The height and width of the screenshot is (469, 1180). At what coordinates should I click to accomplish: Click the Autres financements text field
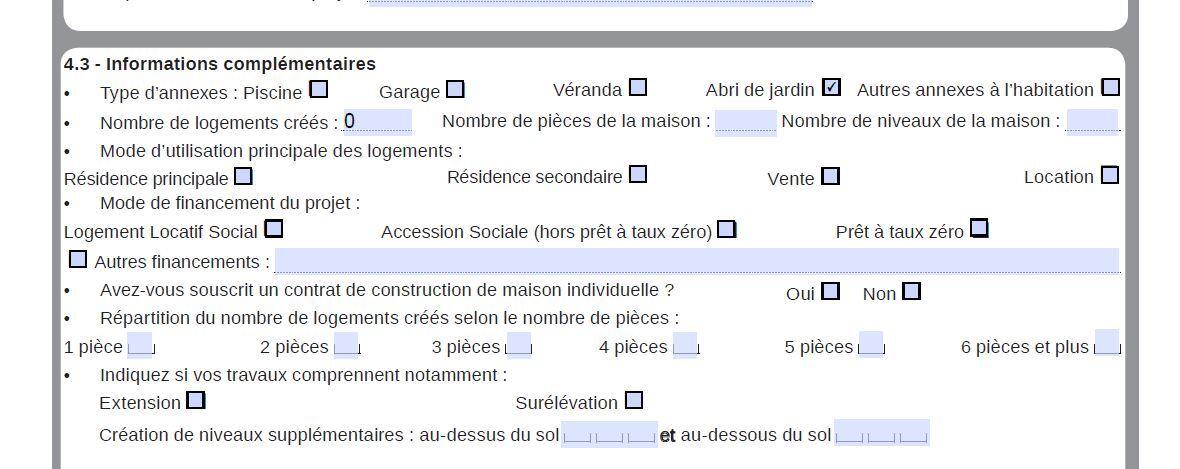tap(696, 261)
